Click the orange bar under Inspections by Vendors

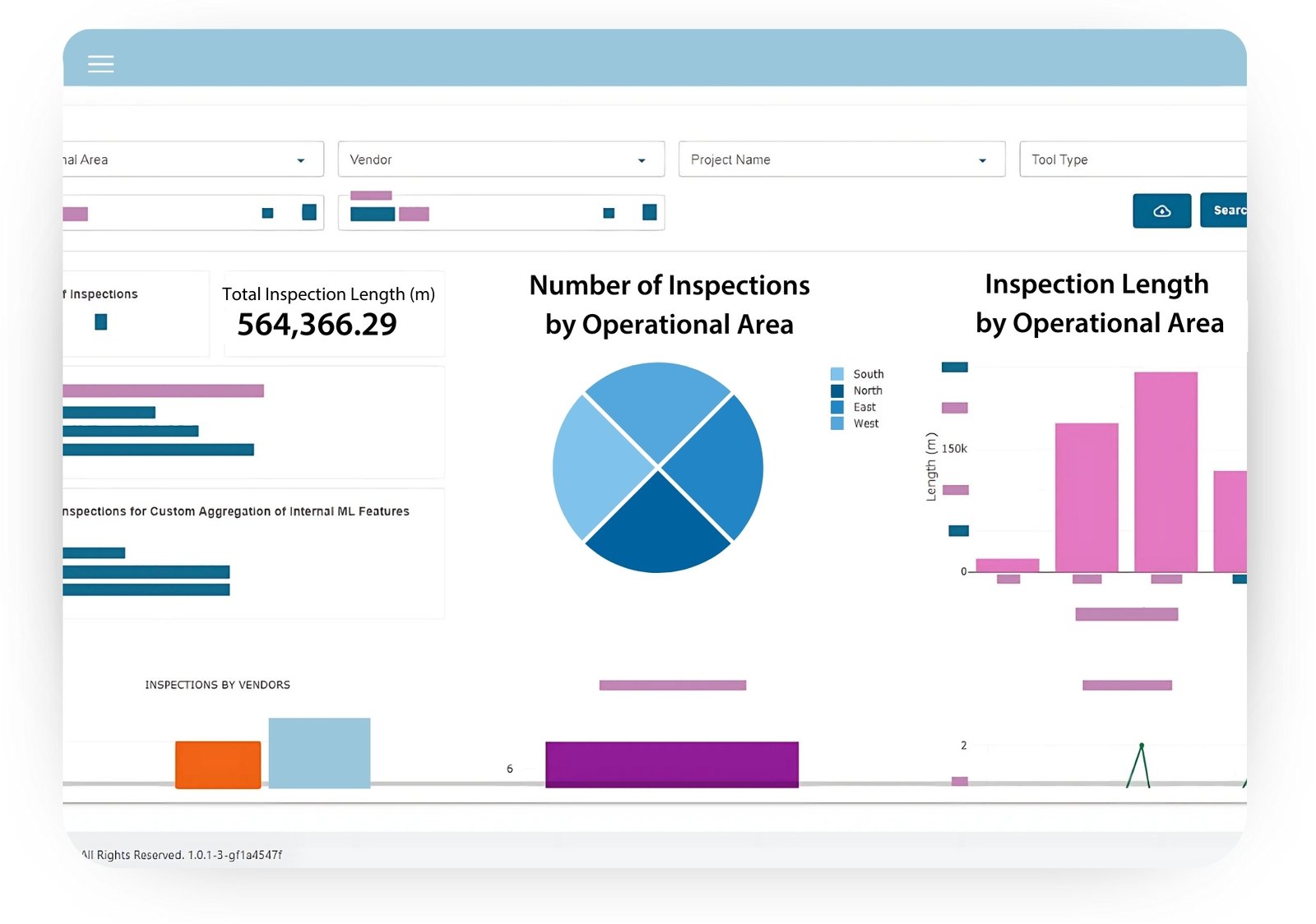[x=218, y=765]
